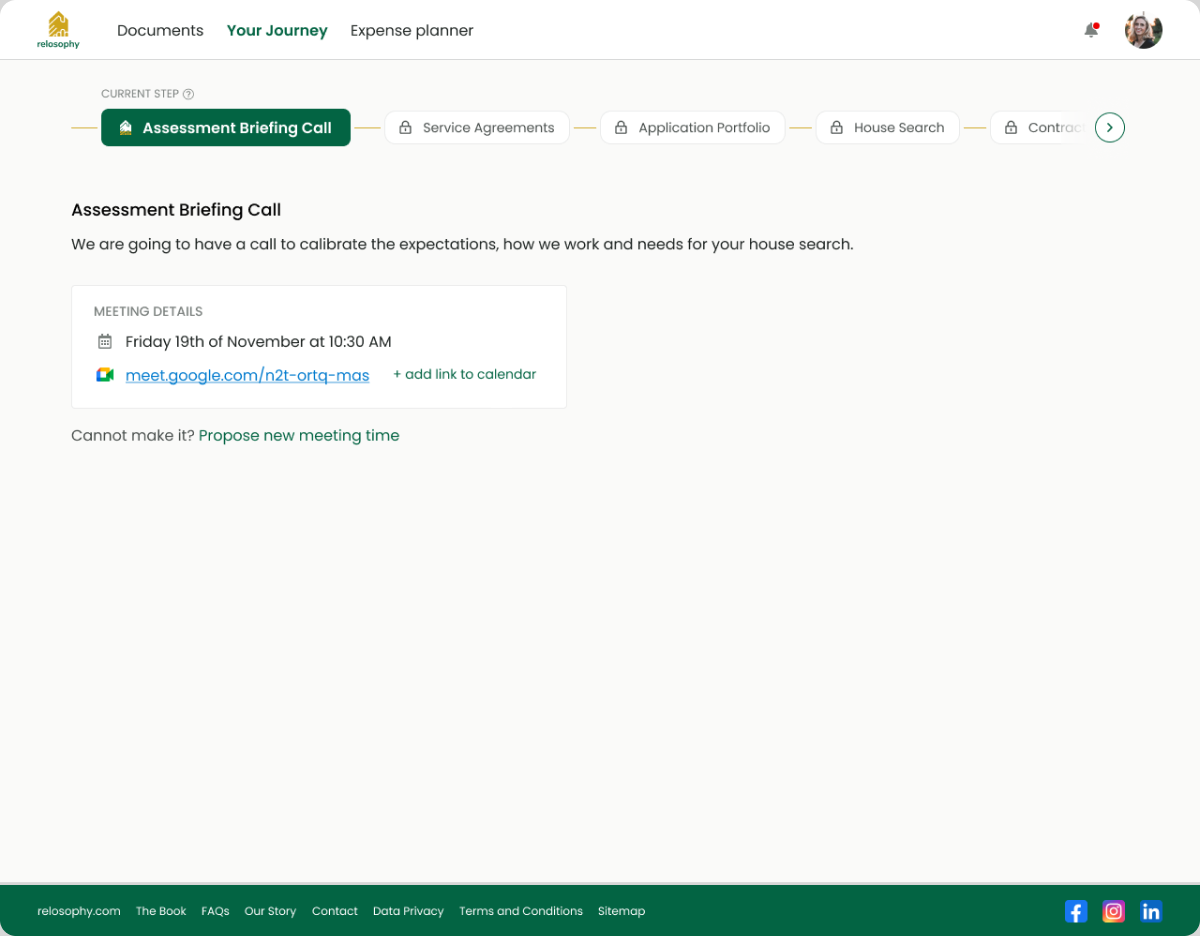Open the notifications bell

[1091, 30]
